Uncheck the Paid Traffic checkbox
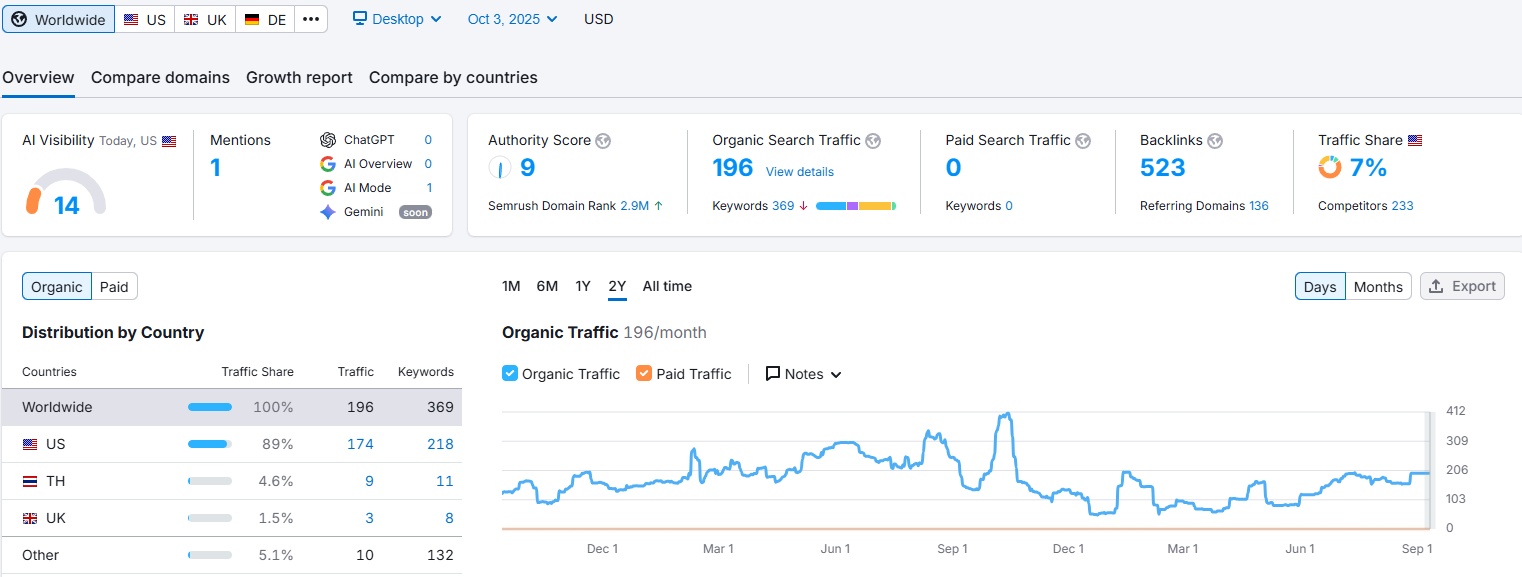 [644, 374]
